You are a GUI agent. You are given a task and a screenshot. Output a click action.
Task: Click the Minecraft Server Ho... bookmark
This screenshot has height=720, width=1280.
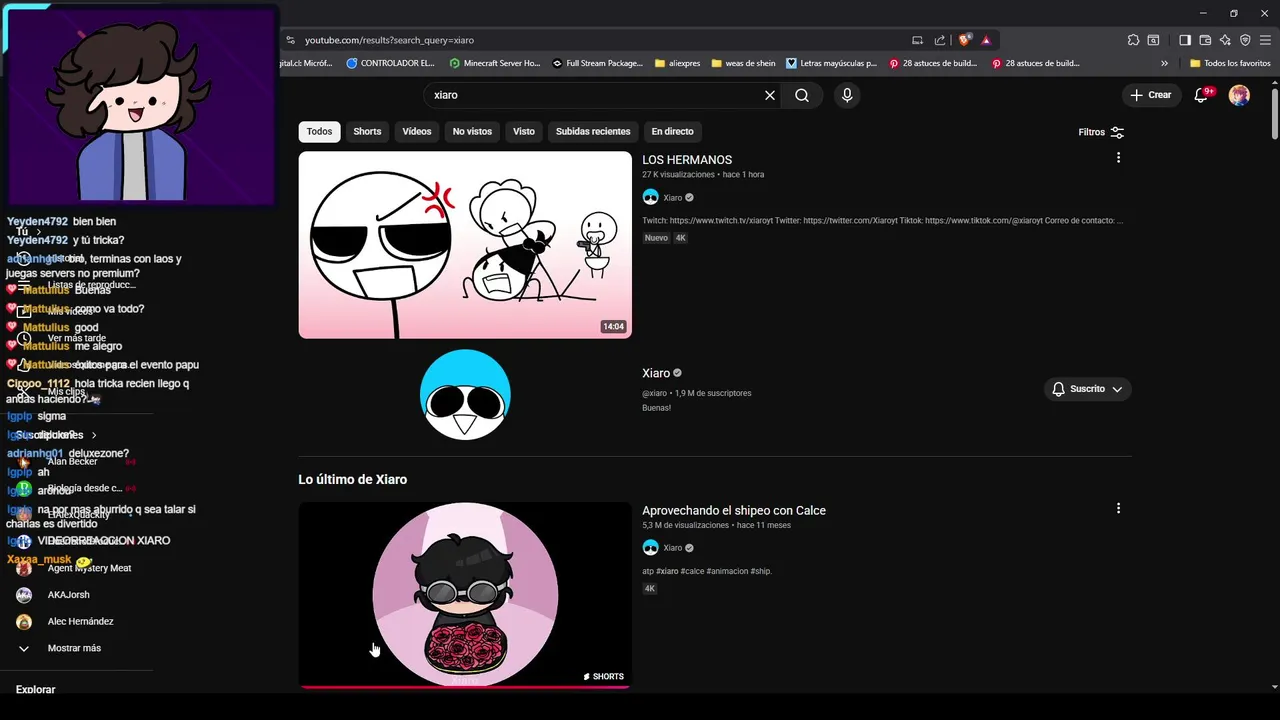click(x=495, y=63)
